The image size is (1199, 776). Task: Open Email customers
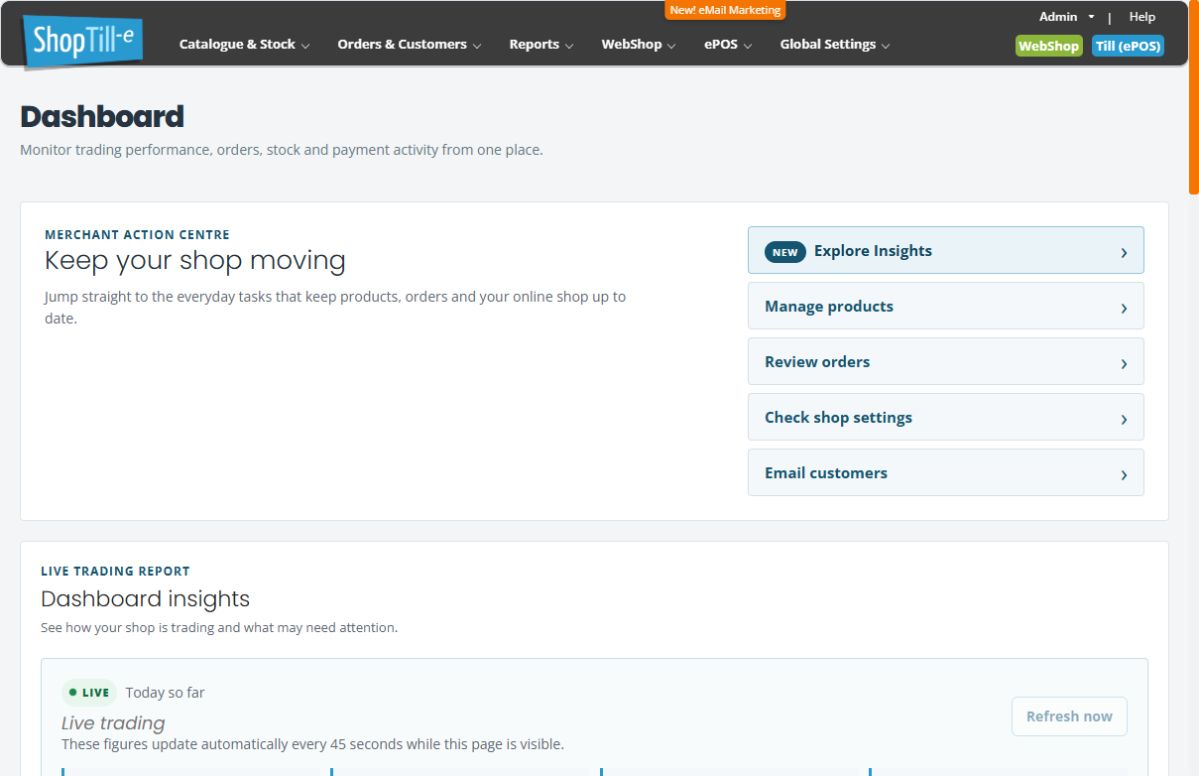point(945,472)
